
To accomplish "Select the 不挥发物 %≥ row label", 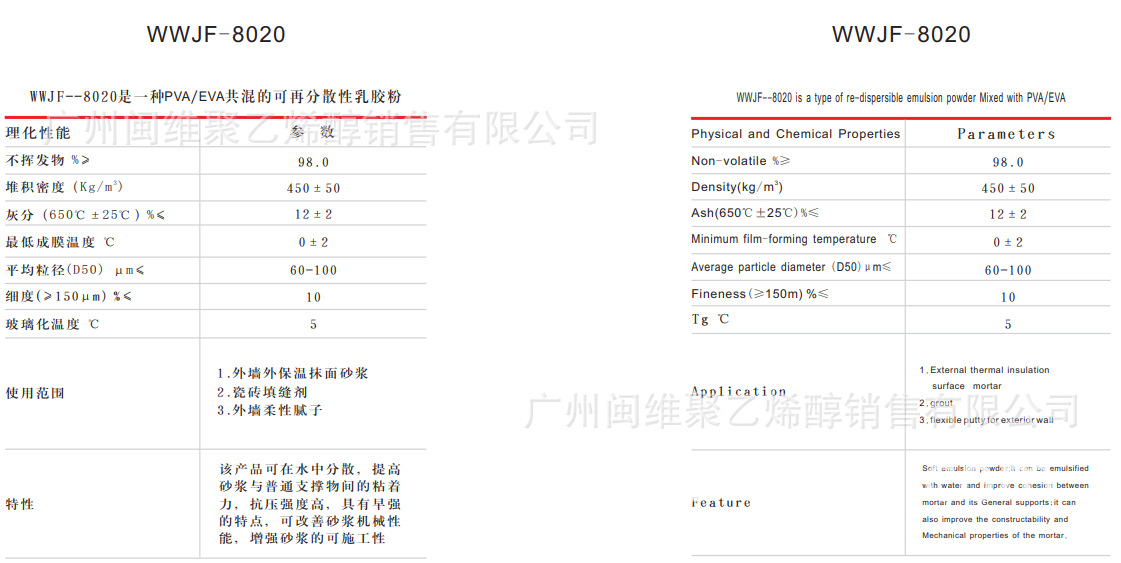I will pos(48,160).
